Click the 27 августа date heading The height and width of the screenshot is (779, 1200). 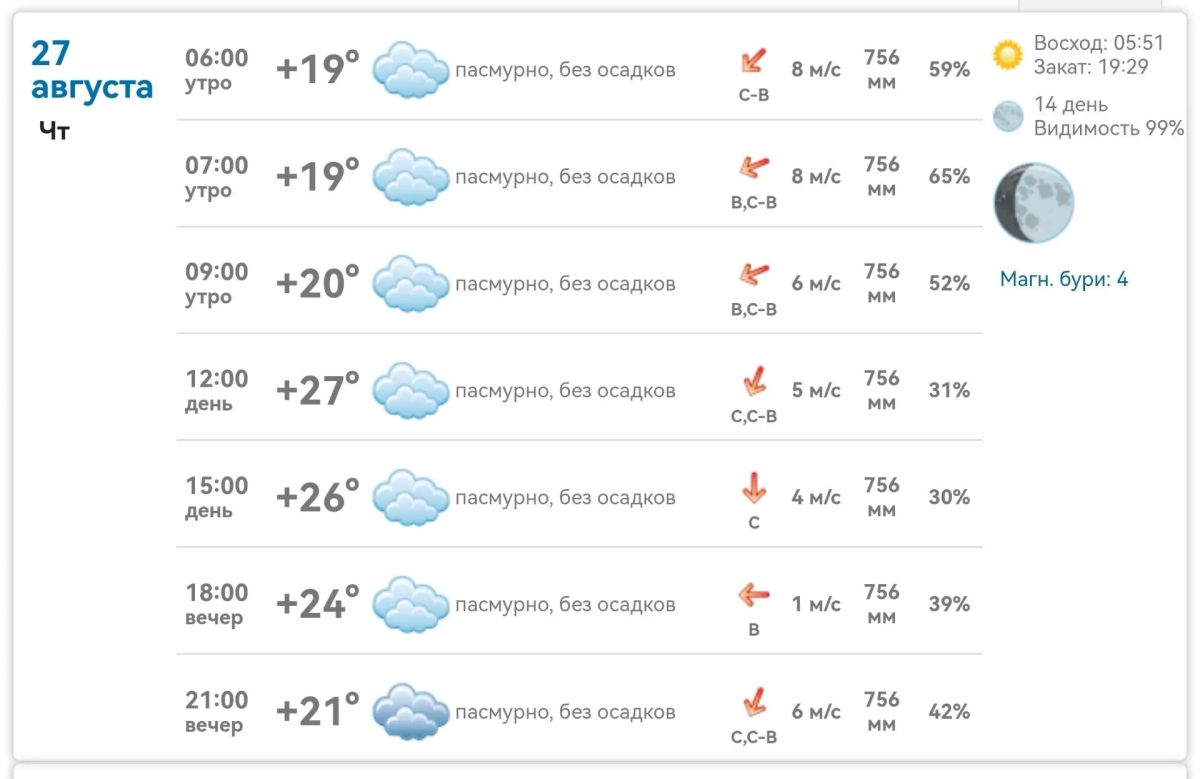click(x=91, y=71)
